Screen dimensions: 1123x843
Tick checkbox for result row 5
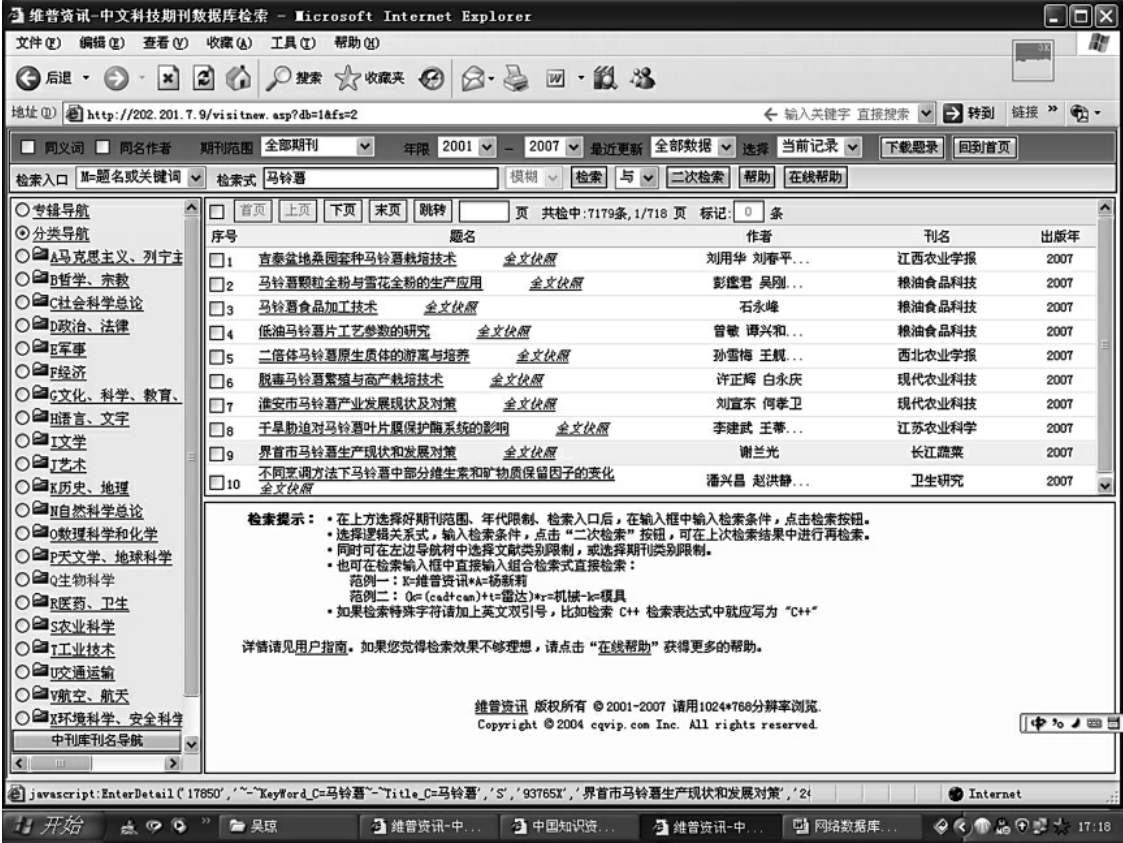(216, 357)
